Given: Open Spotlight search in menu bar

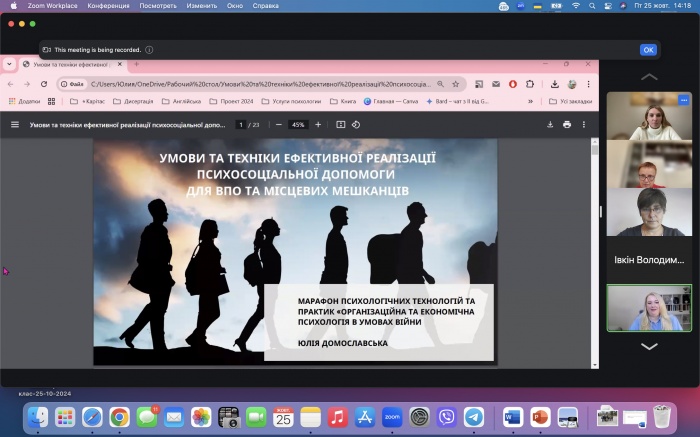Looking at the screenshot, I should 592,6.
